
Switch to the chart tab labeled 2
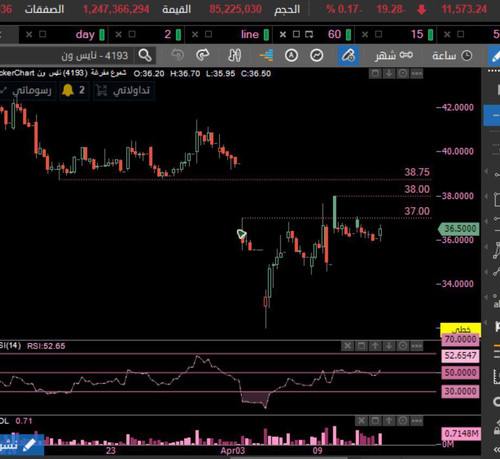[x=168, y=34]
